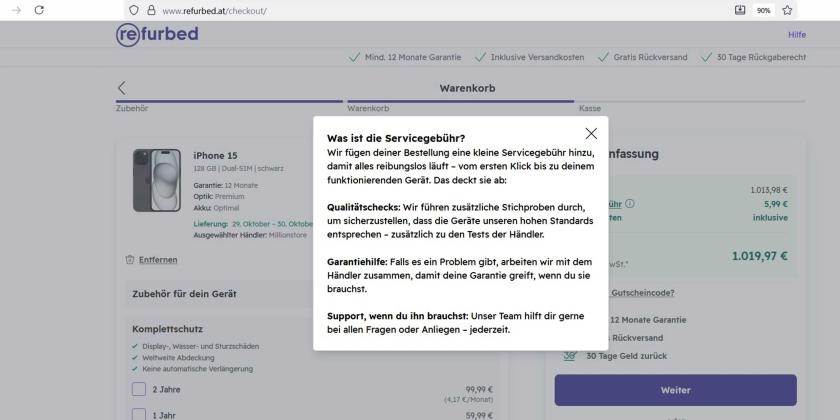Click the trash icon beside Entfernen
The image size is (840, 420).
[x=130, y=260]
